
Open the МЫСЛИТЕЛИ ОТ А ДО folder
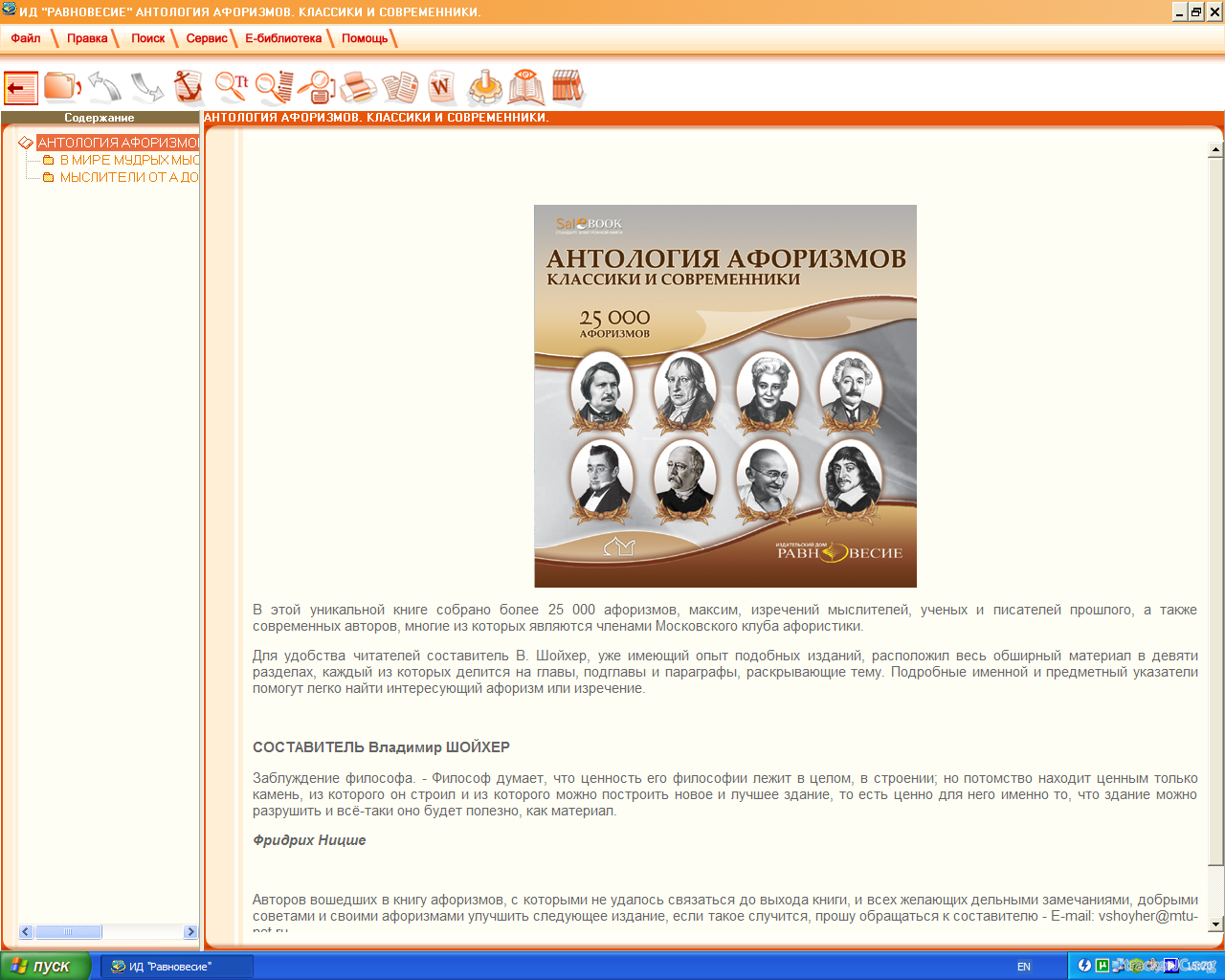pyautogui.click(x=129, y=177)
